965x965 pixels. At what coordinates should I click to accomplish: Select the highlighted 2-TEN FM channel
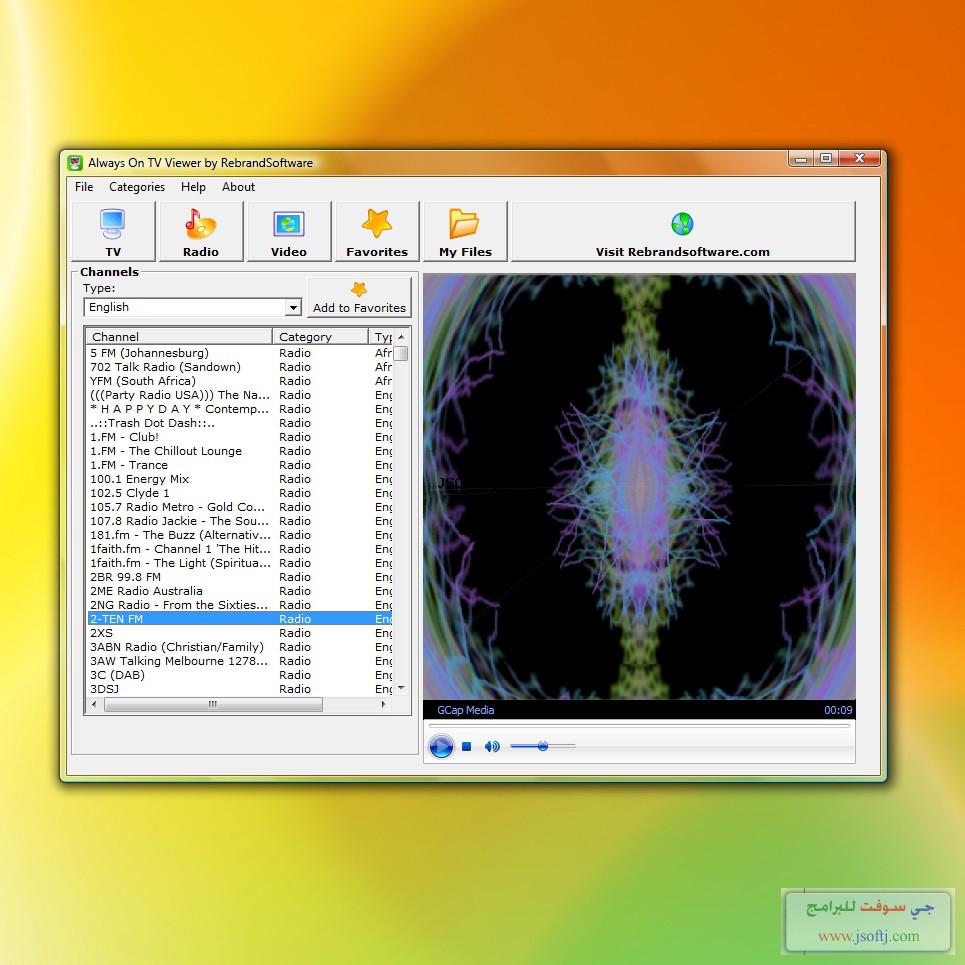tap(239, 619)
